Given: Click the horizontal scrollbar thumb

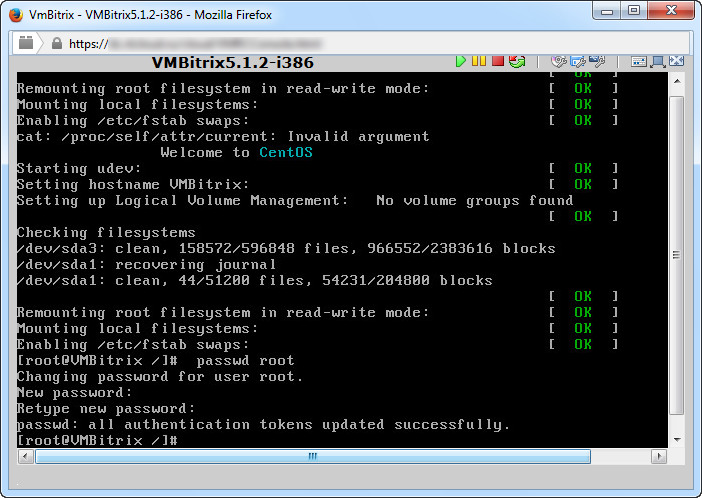Looking at the screenshot, I should (313, 457).
